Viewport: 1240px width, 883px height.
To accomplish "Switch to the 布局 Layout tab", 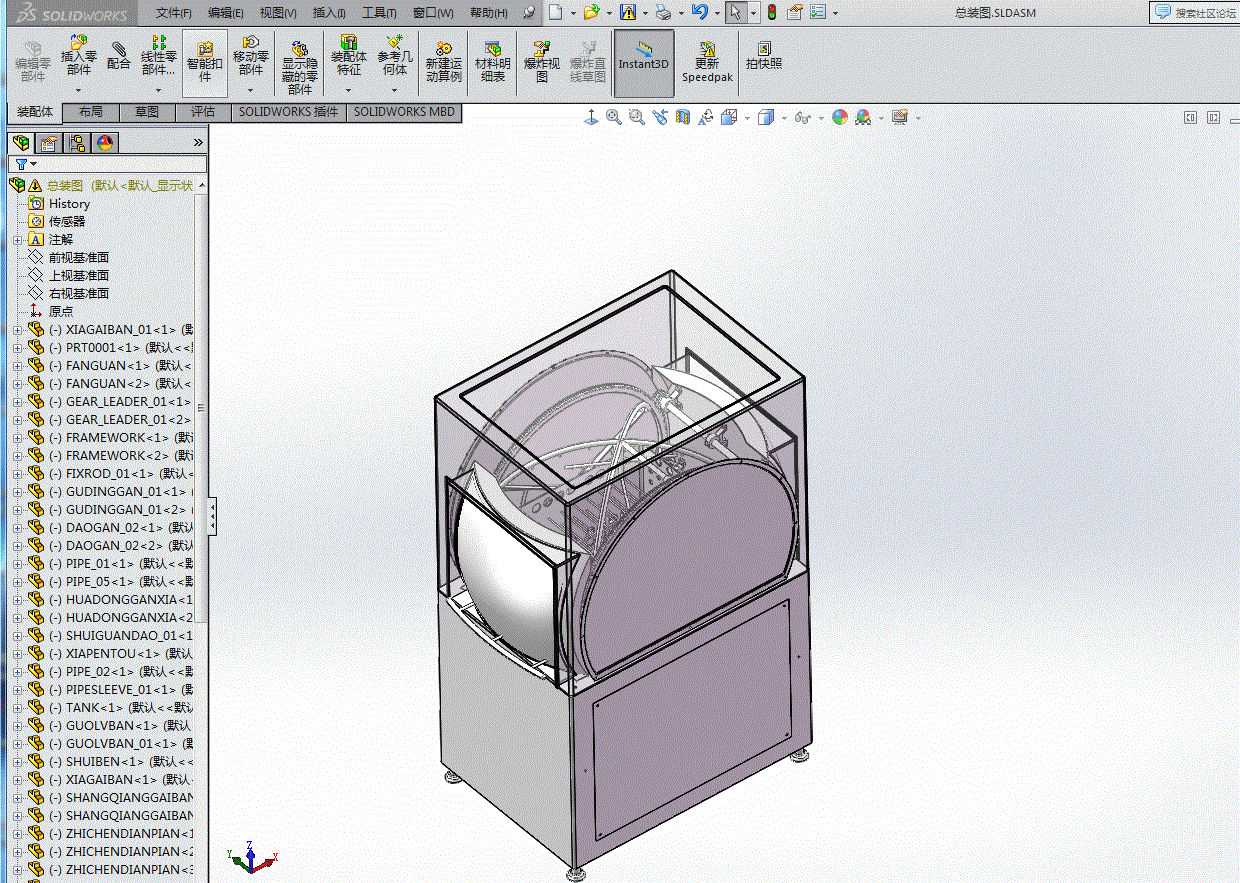I will 91,112.
